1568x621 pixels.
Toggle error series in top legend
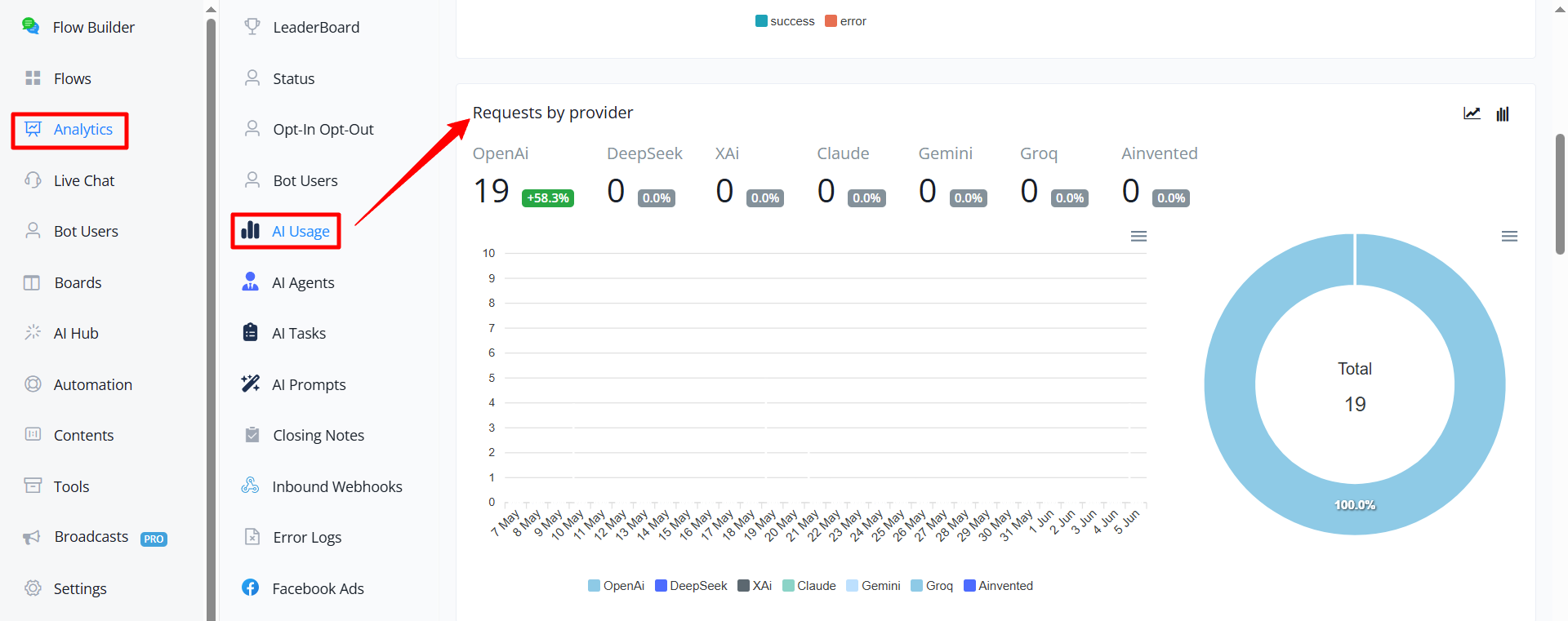(x=845, y=21)
